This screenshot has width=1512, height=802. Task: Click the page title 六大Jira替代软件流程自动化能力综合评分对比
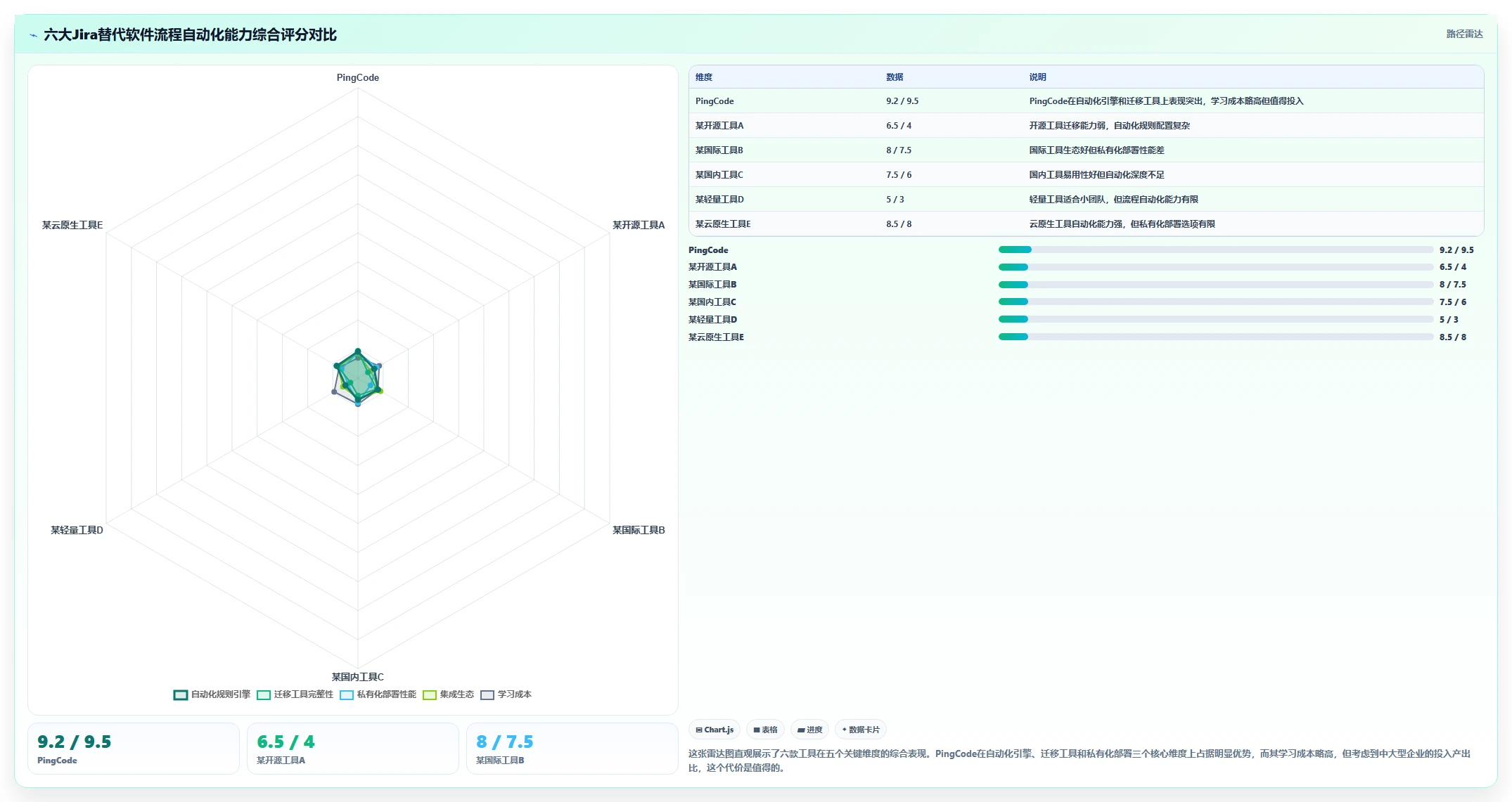click(190, 35)
